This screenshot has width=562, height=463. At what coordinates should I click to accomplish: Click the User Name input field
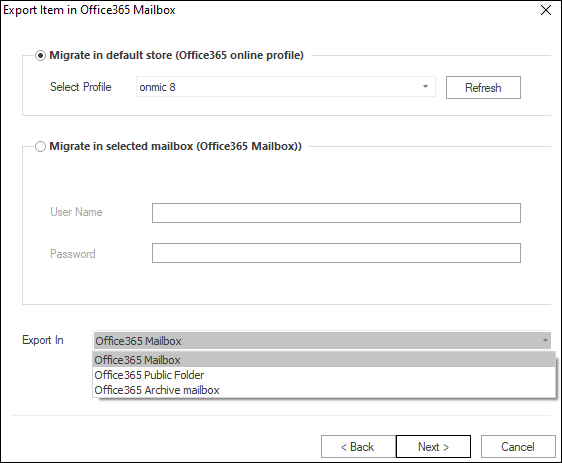coord(336,213)
